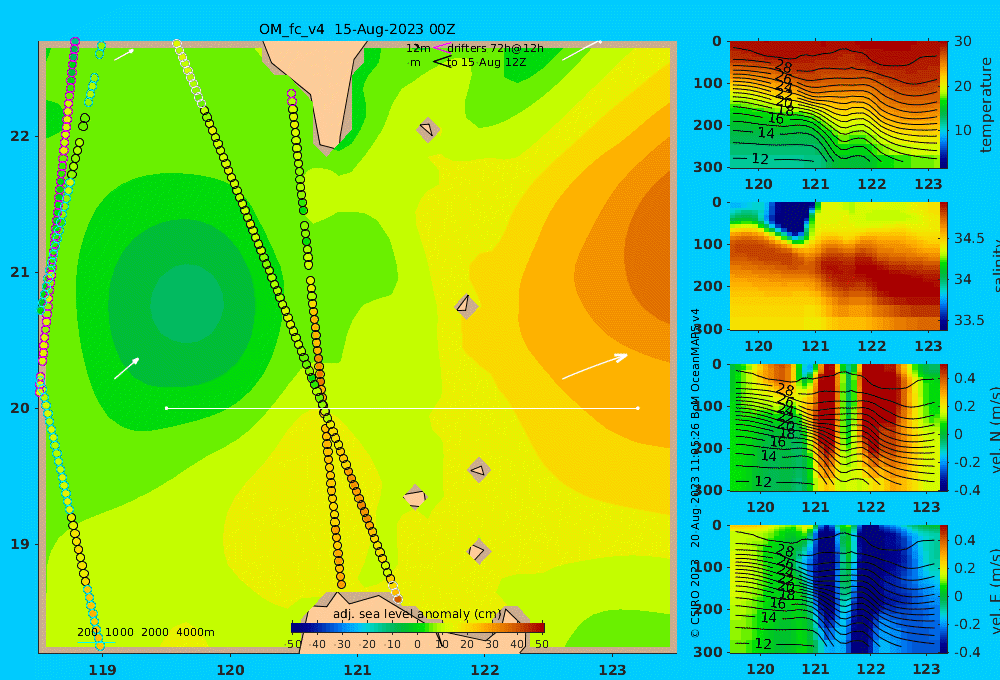1000x680 pixels.
Task: Click the white arrow southwest of the green eddy
Action: [126, 369]
